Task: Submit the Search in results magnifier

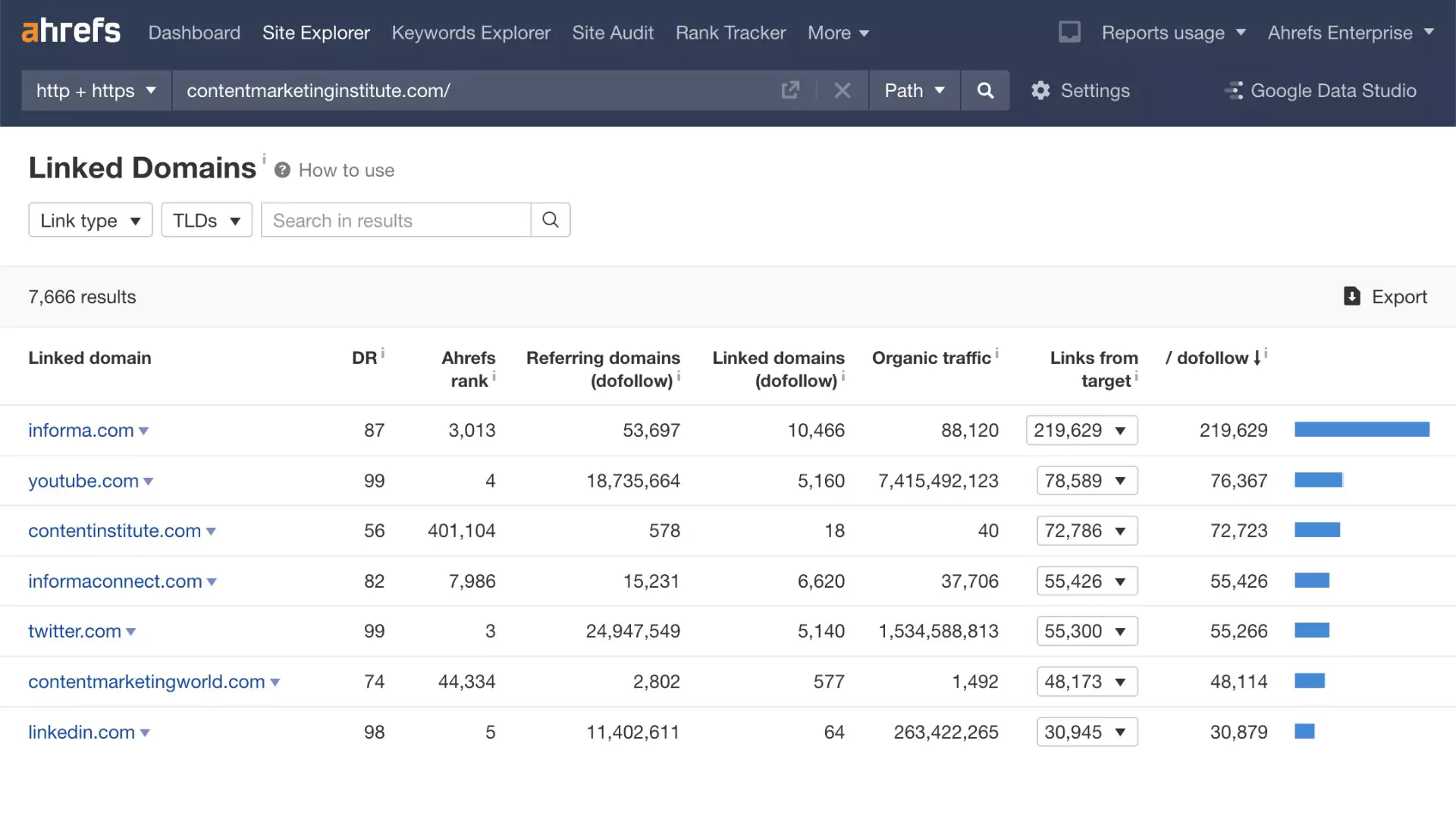Action: 551,220
